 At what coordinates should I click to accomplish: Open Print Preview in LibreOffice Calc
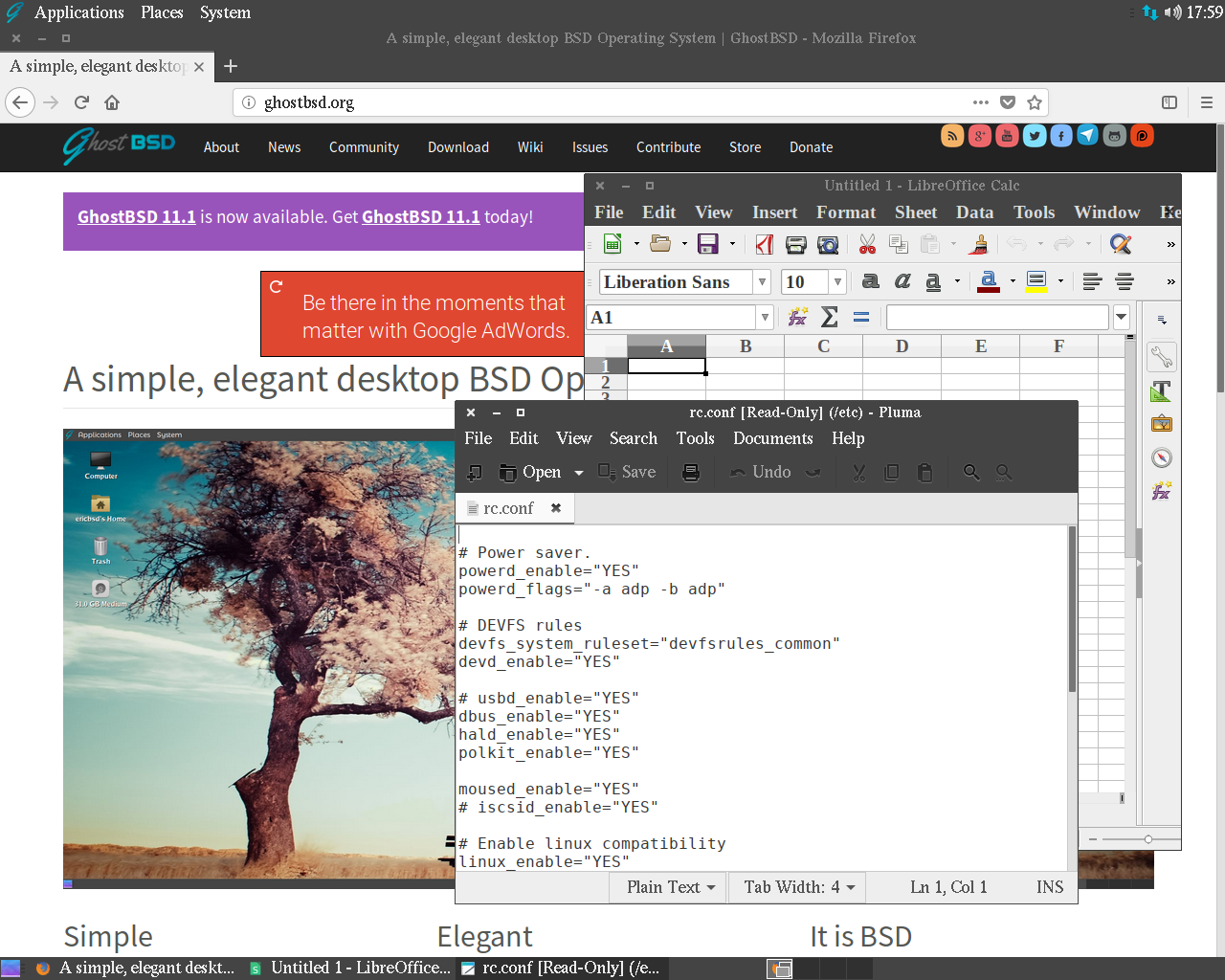[x=828, y=244]
